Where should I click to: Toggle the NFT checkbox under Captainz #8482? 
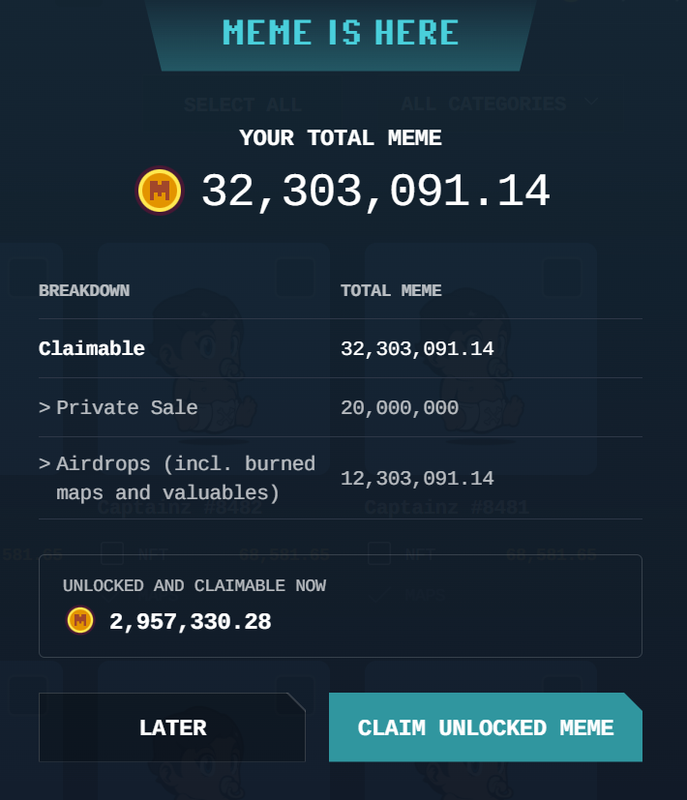[113, 553]
